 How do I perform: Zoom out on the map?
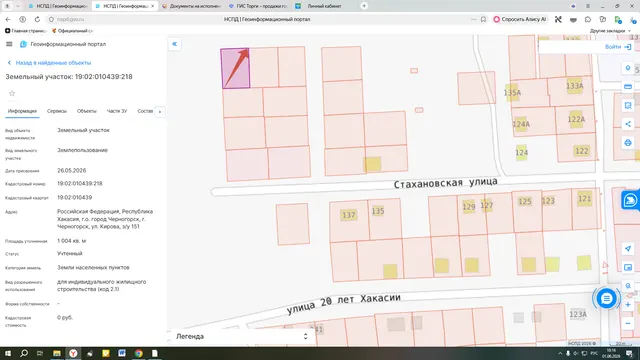coord(628,323)
